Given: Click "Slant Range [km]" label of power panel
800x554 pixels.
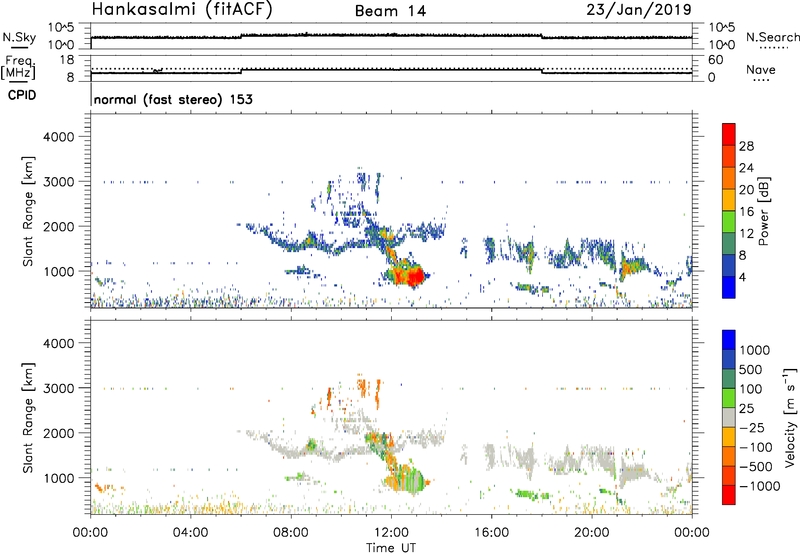Looking at the screenshot, I should click(28, 211).
